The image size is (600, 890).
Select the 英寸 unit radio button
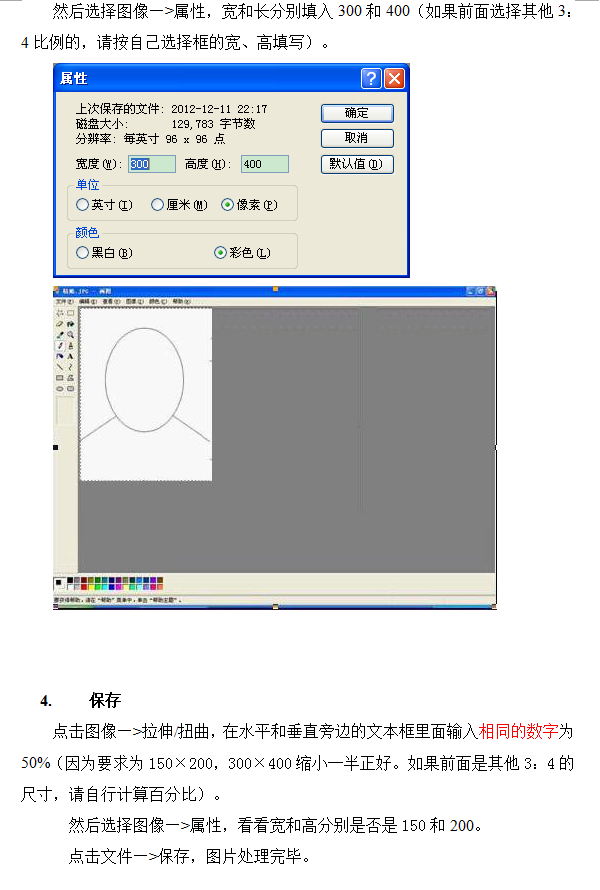pyautogui.click(x=83, y=204)
